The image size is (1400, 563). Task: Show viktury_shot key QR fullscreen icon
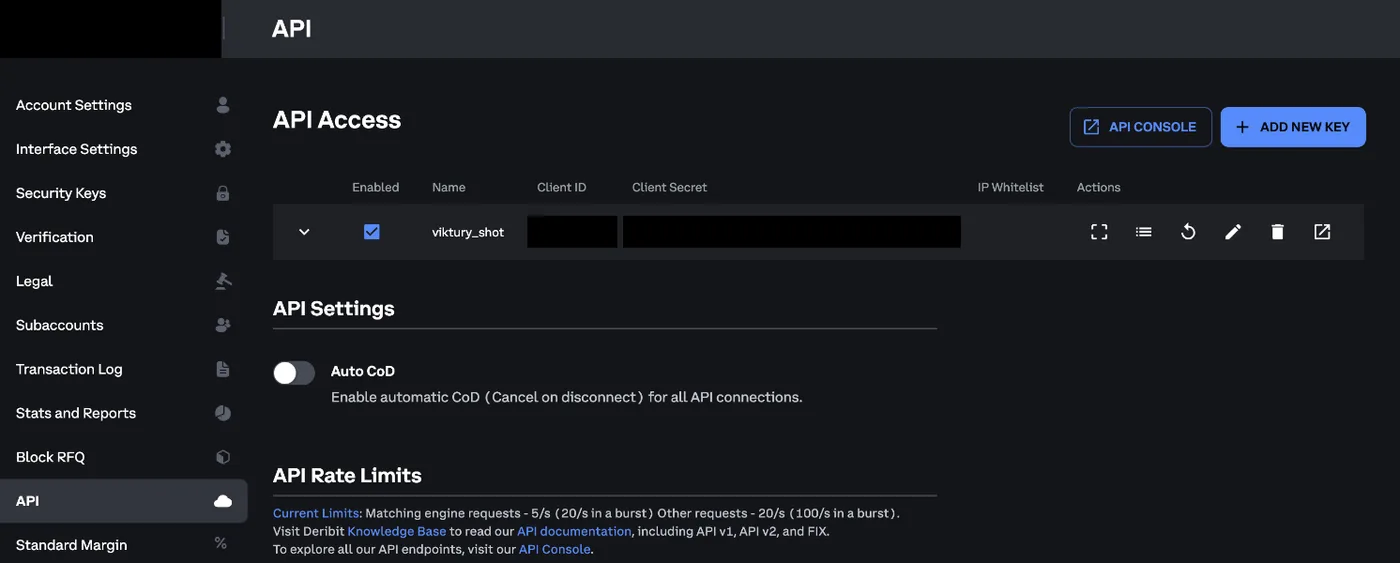[x=1099, y=232]
